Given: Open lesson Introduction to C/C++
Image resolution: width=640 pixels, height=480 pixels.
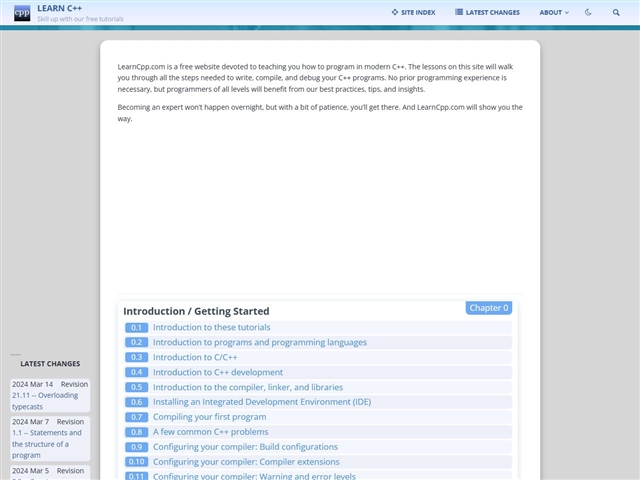Looking at the screenshot, I should click(195, 357).
